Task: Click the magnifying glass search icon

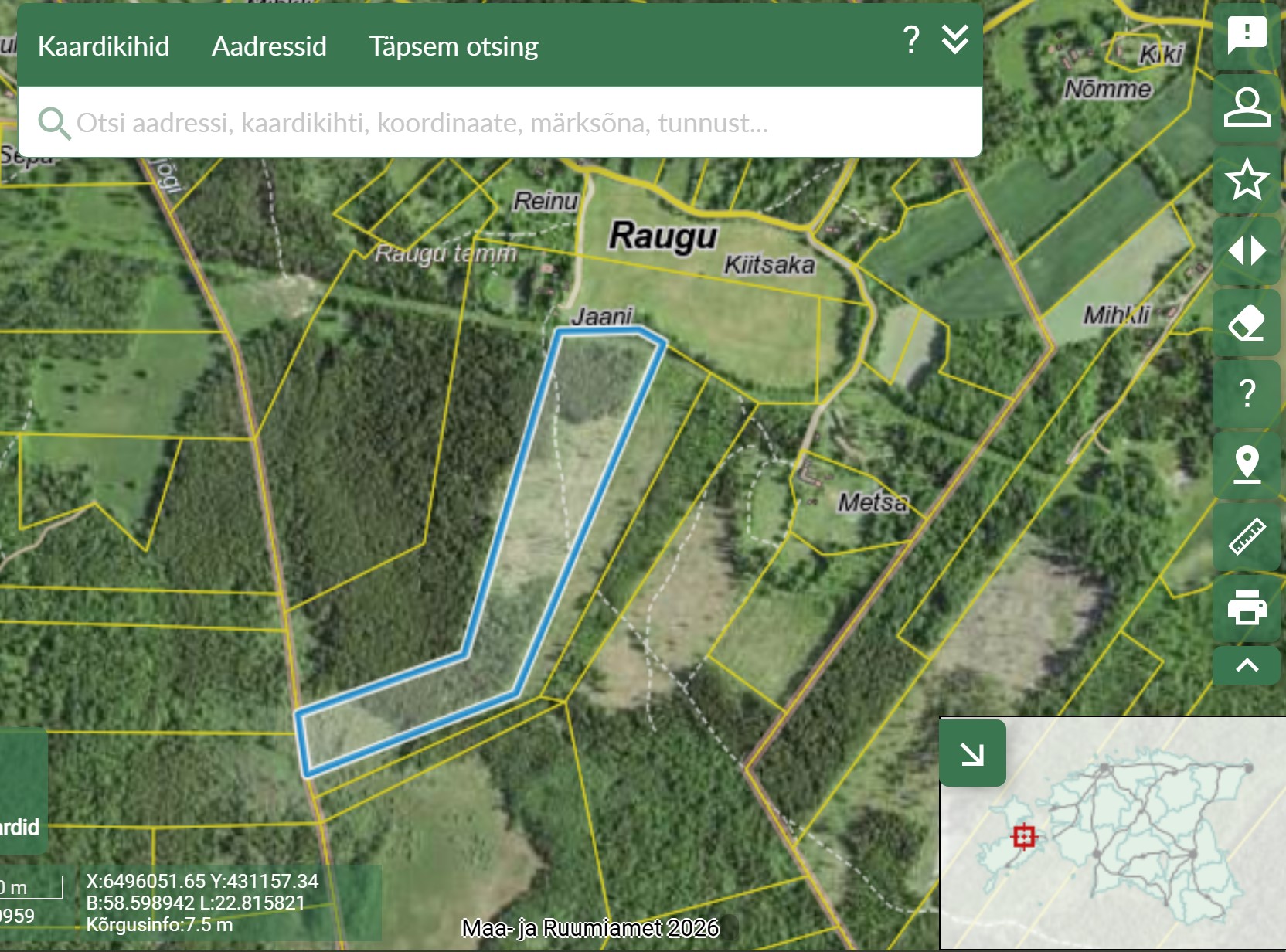Action: [53, 123]
